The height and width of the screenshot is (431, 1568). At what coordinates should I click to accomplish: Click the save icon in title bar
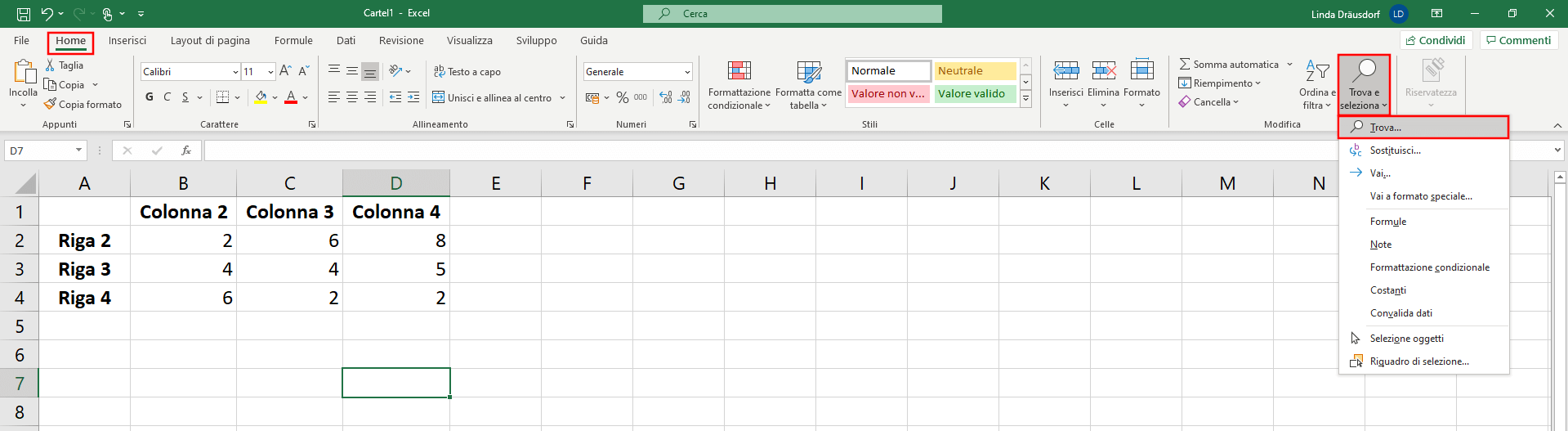24,14
